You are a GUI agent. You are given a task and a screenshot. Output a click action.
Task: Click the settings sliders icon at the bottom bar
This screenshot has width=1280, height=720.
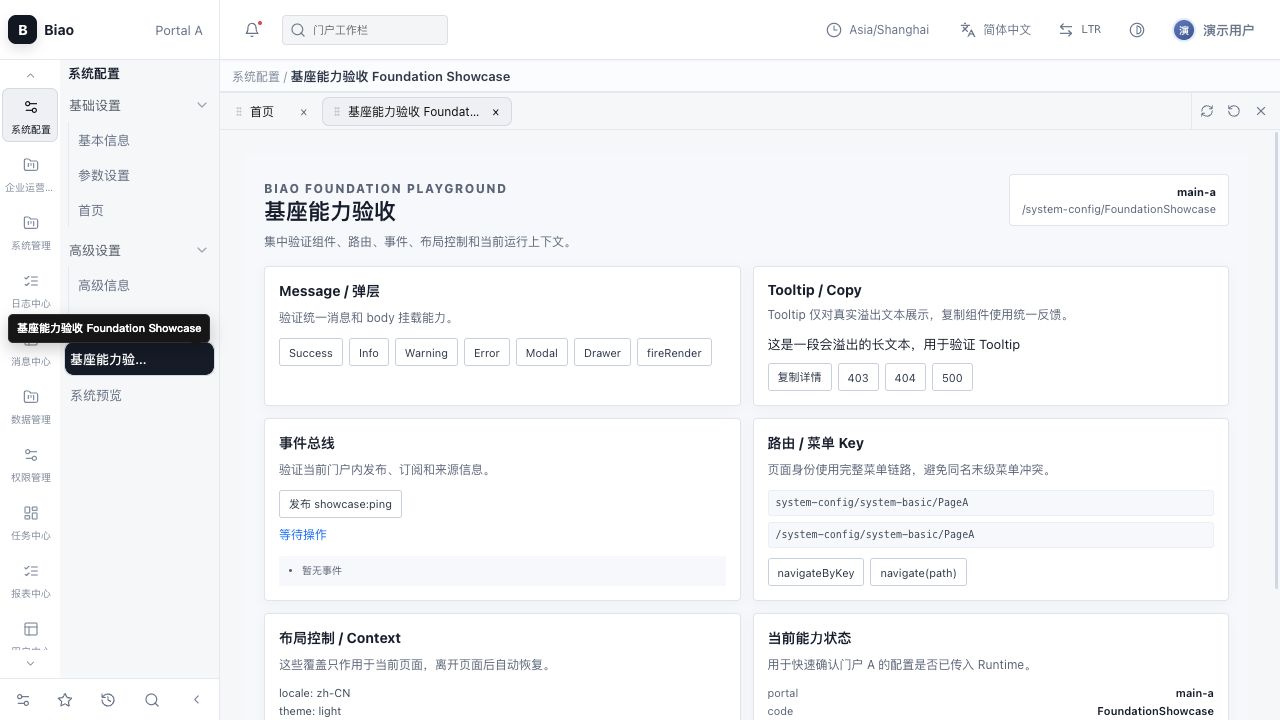point(23,700)
